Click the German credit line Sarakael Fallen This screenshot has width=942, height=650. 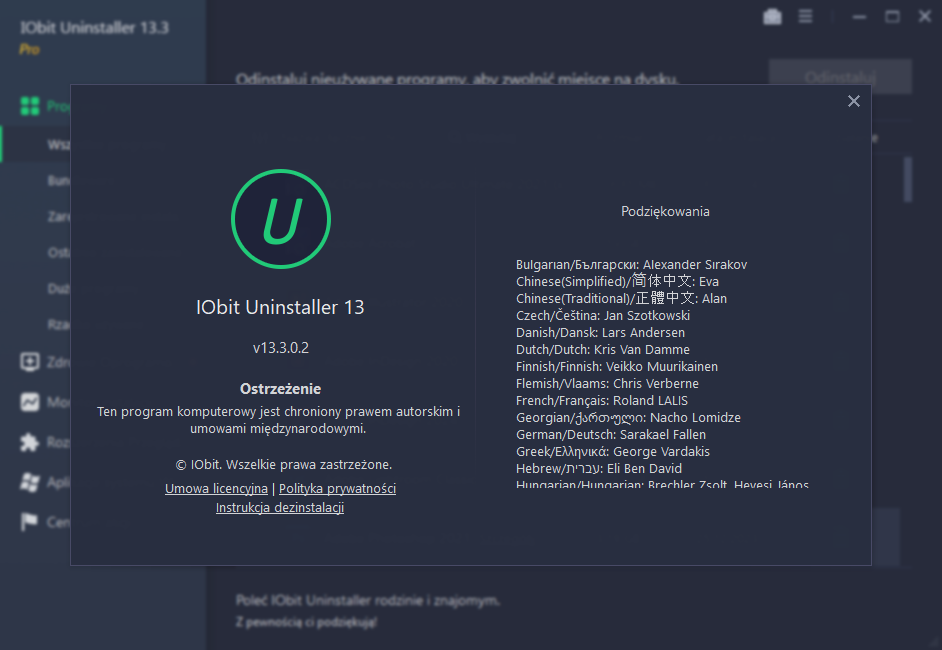(x=610, y=434)
